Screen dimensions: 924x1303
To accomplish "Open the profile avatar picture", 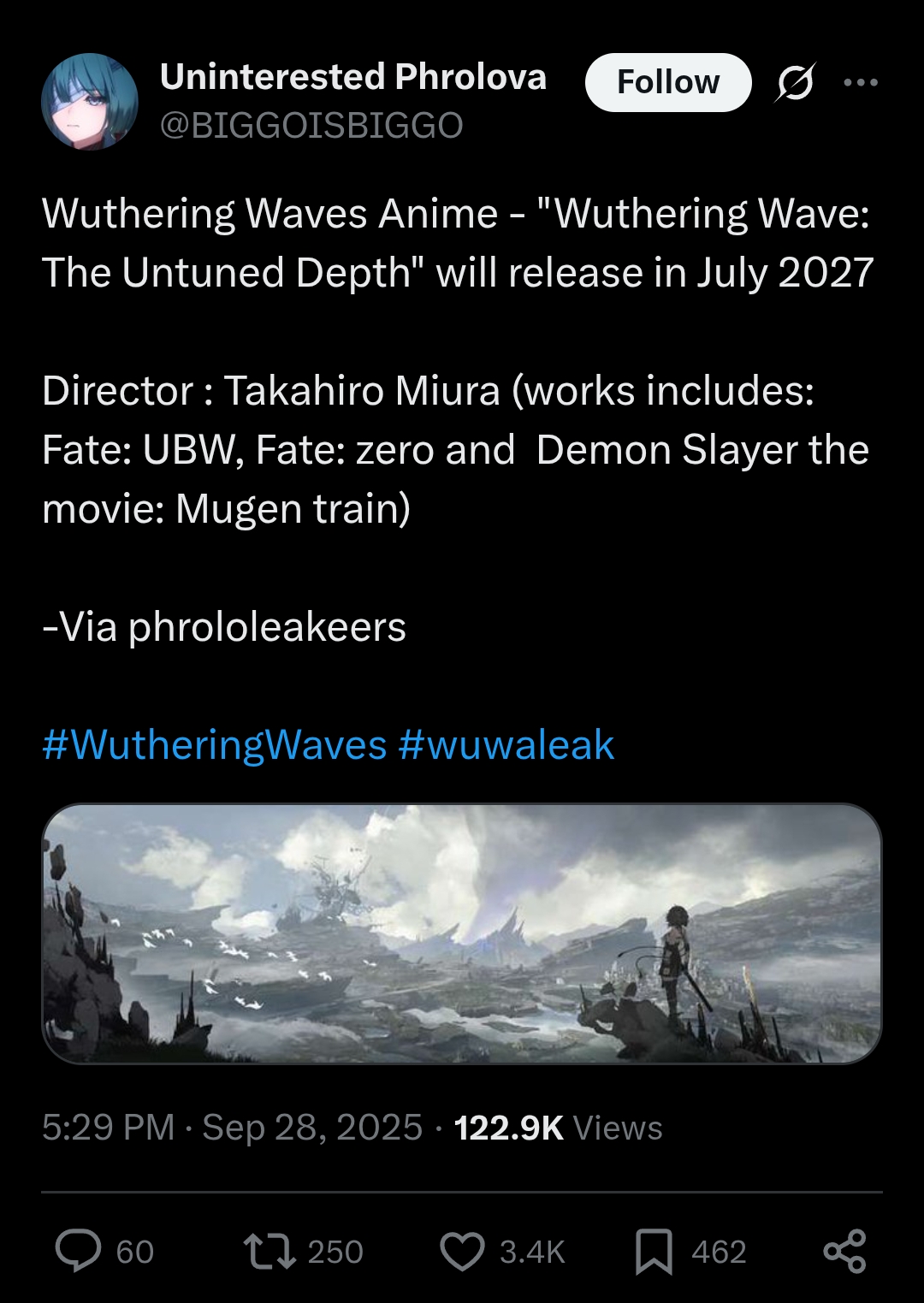I will [90, 102].
